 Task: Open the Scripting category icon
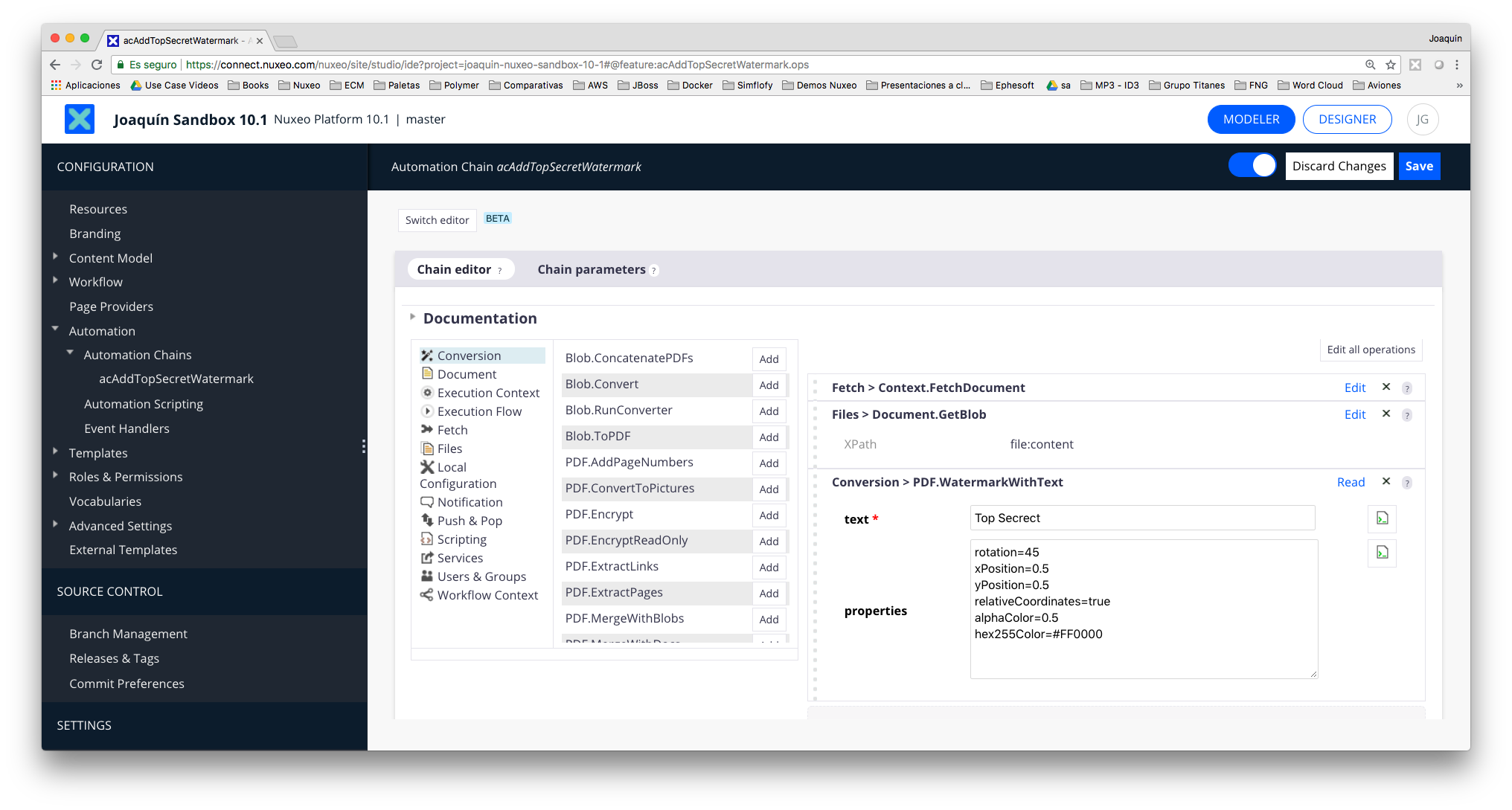tap(428, 539)
